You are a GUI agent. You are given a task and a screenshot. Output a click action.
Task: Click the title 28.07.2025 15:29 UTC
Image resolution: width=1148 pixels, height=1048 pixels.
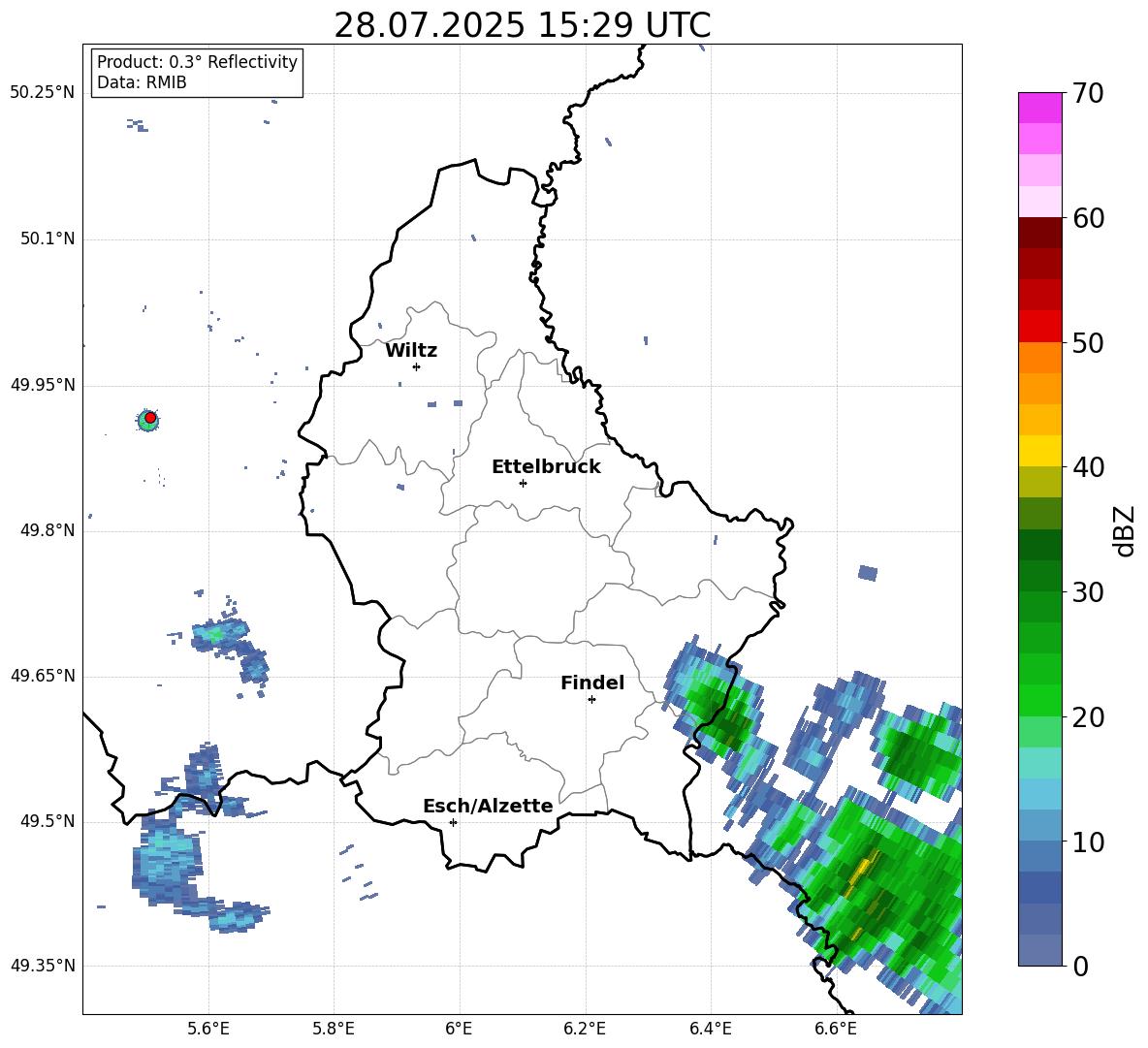522,25
